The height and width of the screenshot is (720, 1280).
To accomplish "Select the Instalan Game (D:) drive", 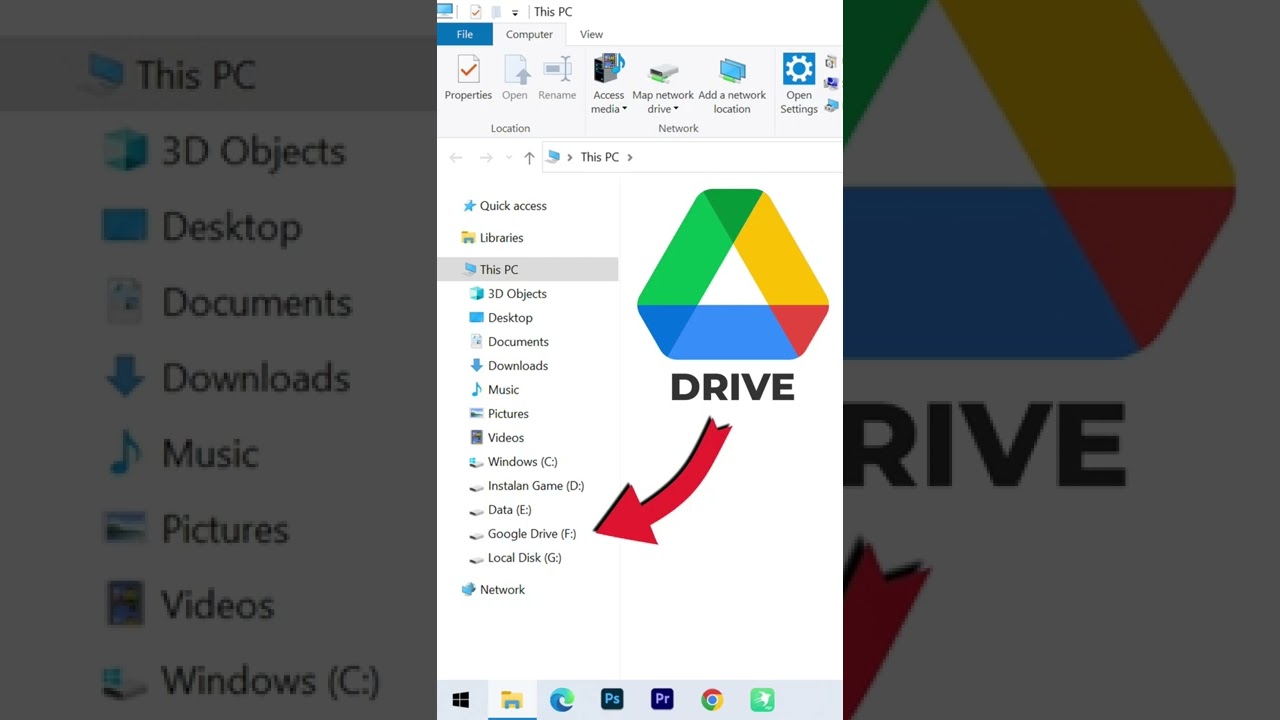I will point(527,486).
